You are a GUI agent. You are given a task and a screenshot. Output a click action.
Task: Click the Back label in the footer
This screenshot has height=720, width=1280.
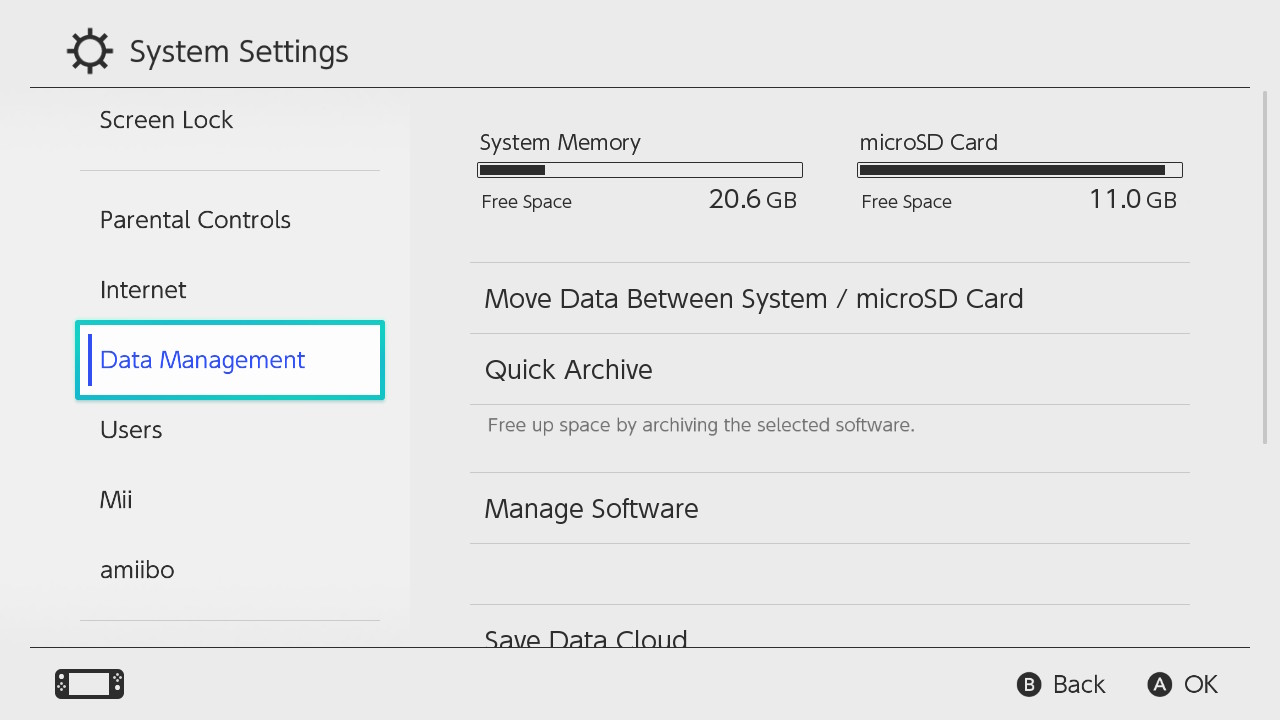tap(1078, 684)
